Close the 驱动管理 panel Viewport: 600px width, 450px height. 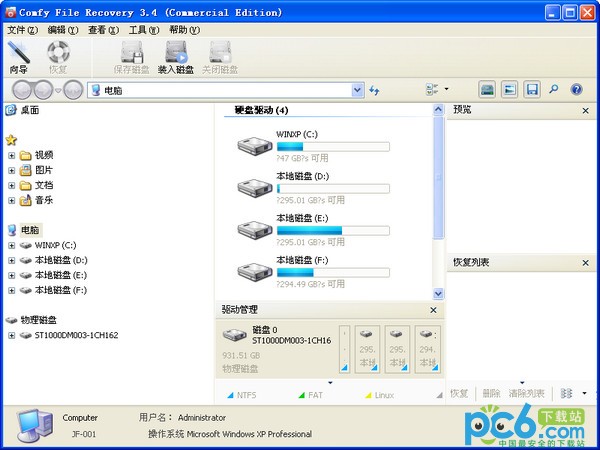tap(433, 310)
